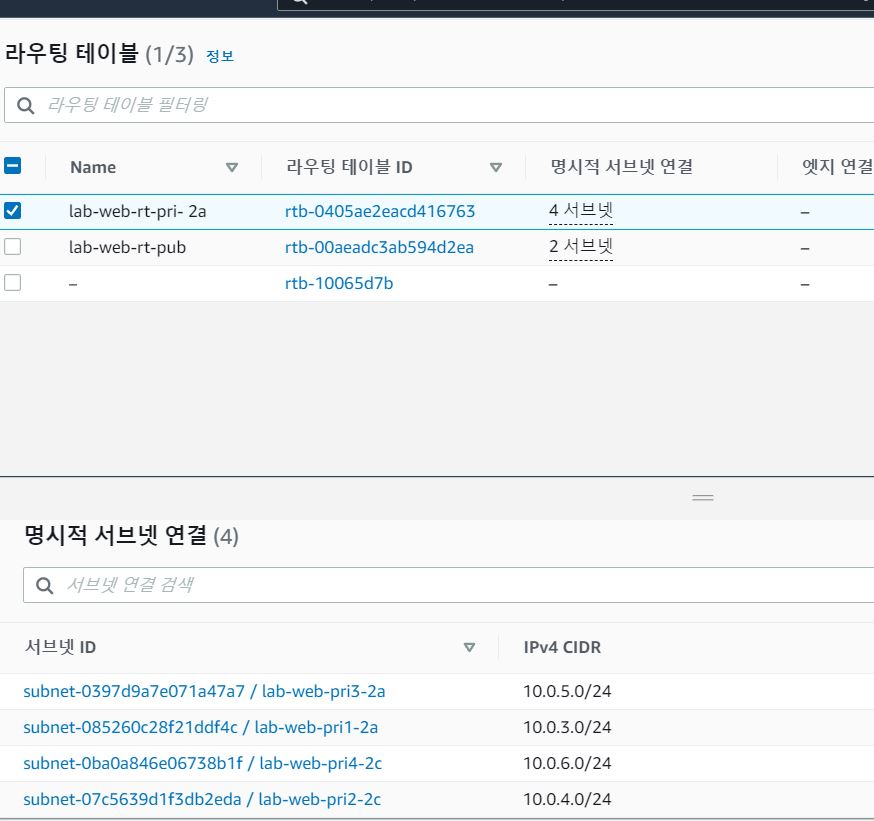Click the 명시적 서브넷 연결 (4) panel heading
Viewport: 874px width, 821px height.
[x=132, y=536]
